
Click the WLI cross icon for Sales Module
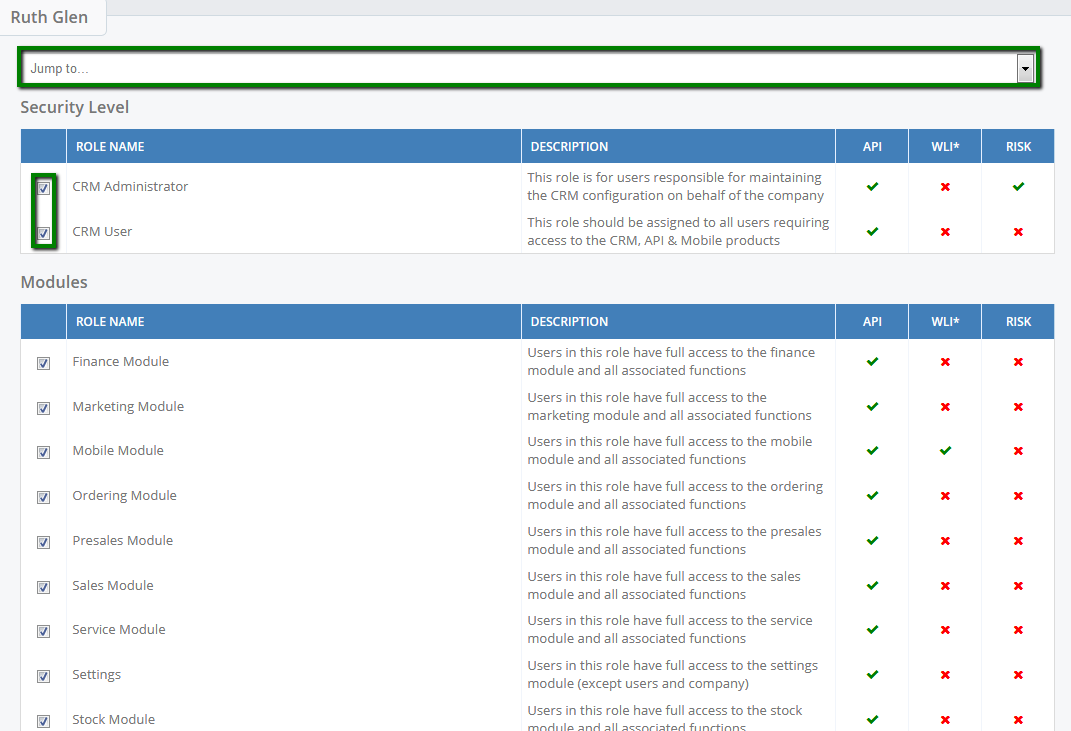point(945,585)
